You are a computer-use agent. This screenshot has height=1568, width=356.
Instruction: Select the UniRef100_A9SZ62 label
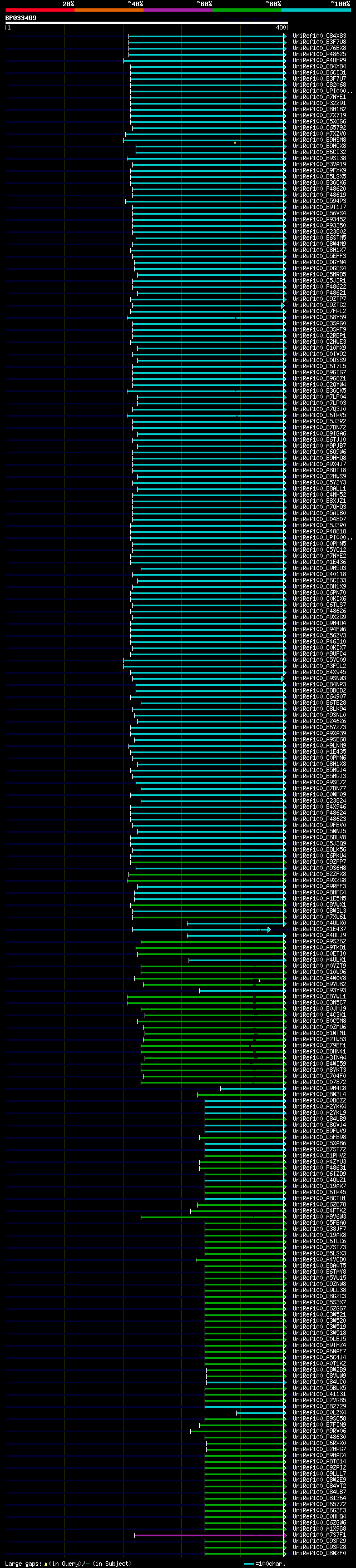(319, 942)
